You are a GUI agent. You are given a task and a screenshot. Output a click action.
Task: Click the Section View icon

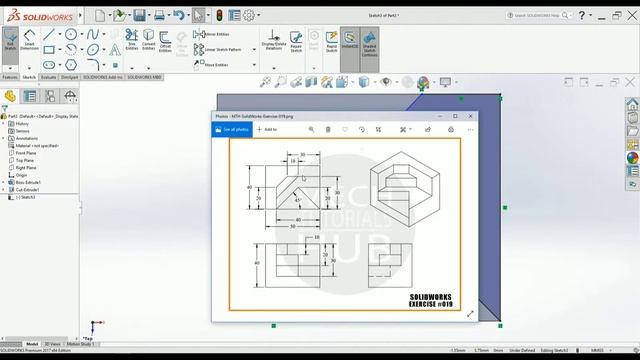point(311,82)
